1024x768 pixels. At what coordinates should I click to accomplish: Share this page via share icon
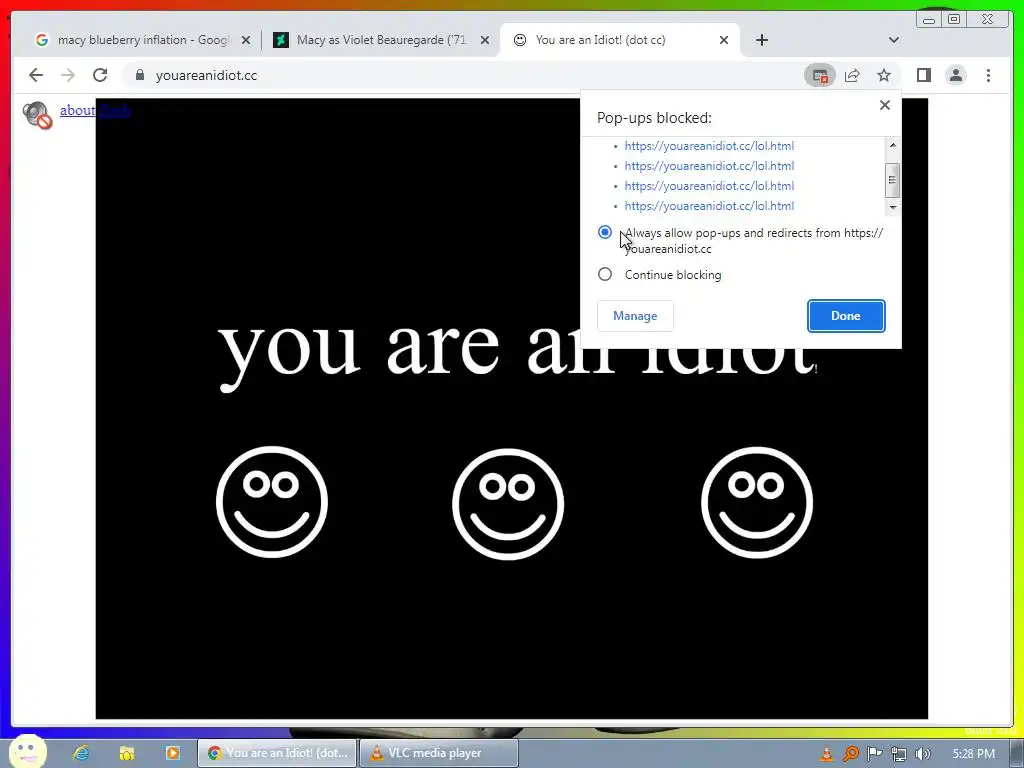(852, 76)
